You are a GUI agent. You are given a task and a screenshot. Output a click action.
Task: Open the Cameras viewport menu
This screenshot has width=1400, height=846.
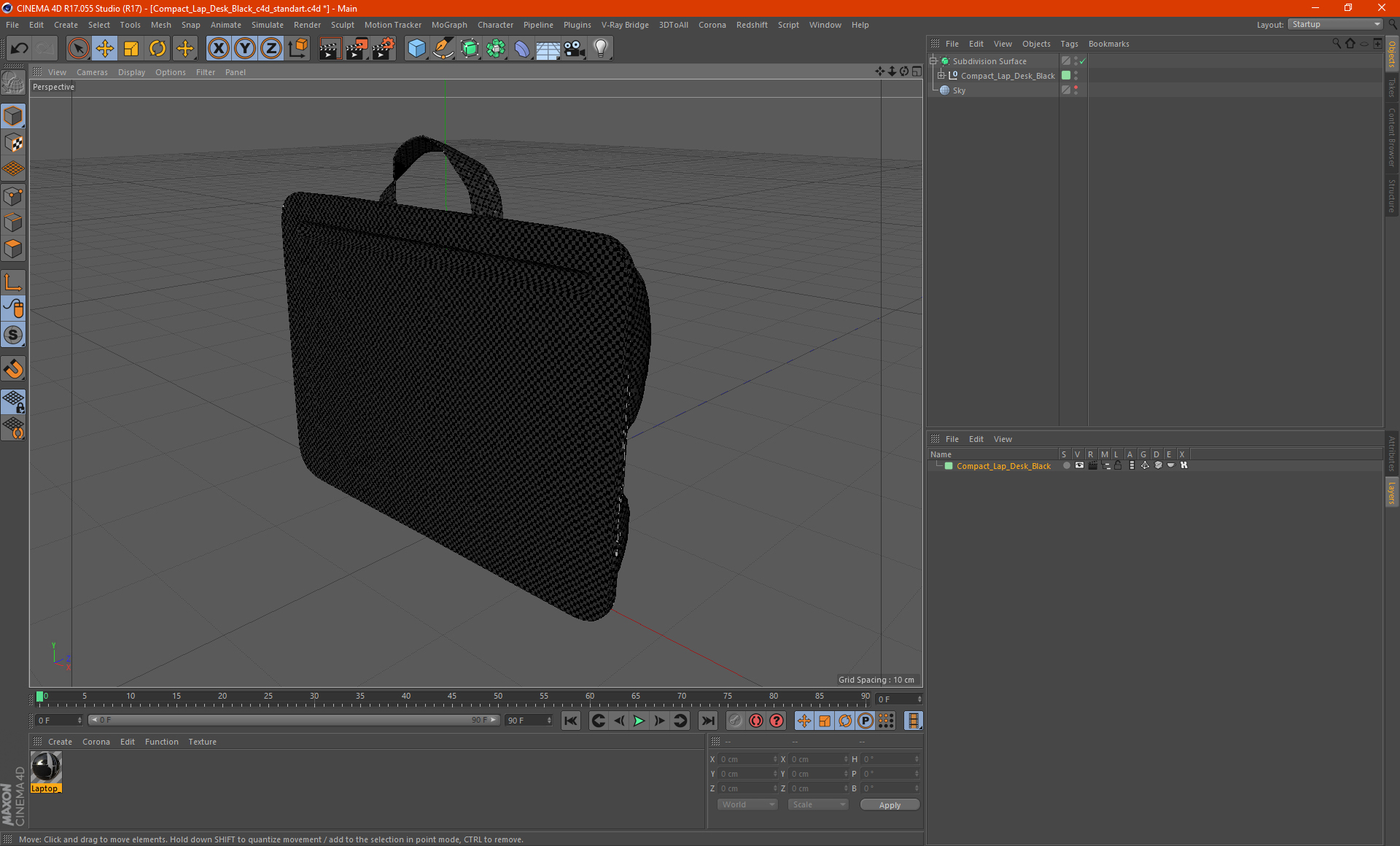pos(92,72)
